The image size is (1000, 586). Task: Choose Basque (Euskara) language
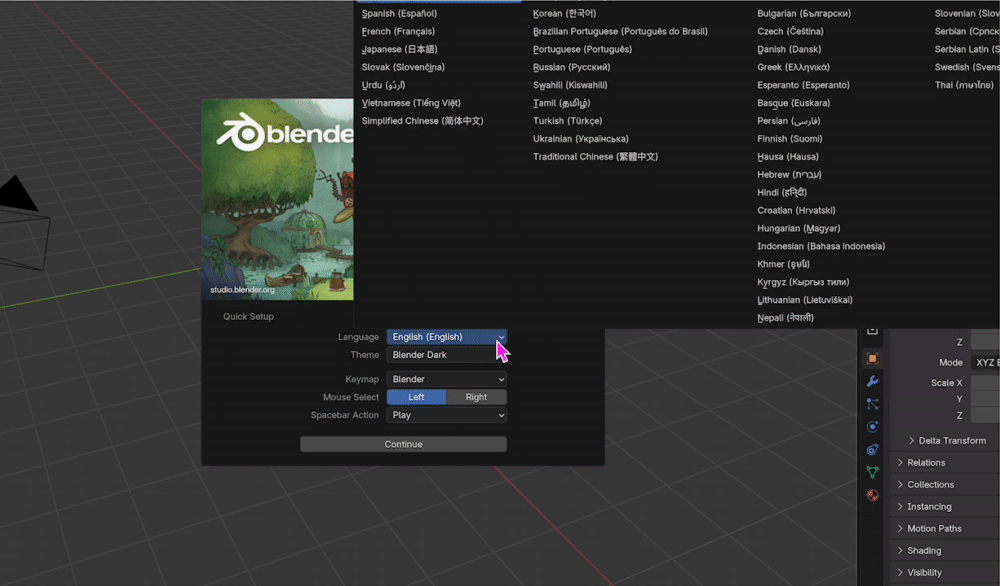[x=793, y=103]
